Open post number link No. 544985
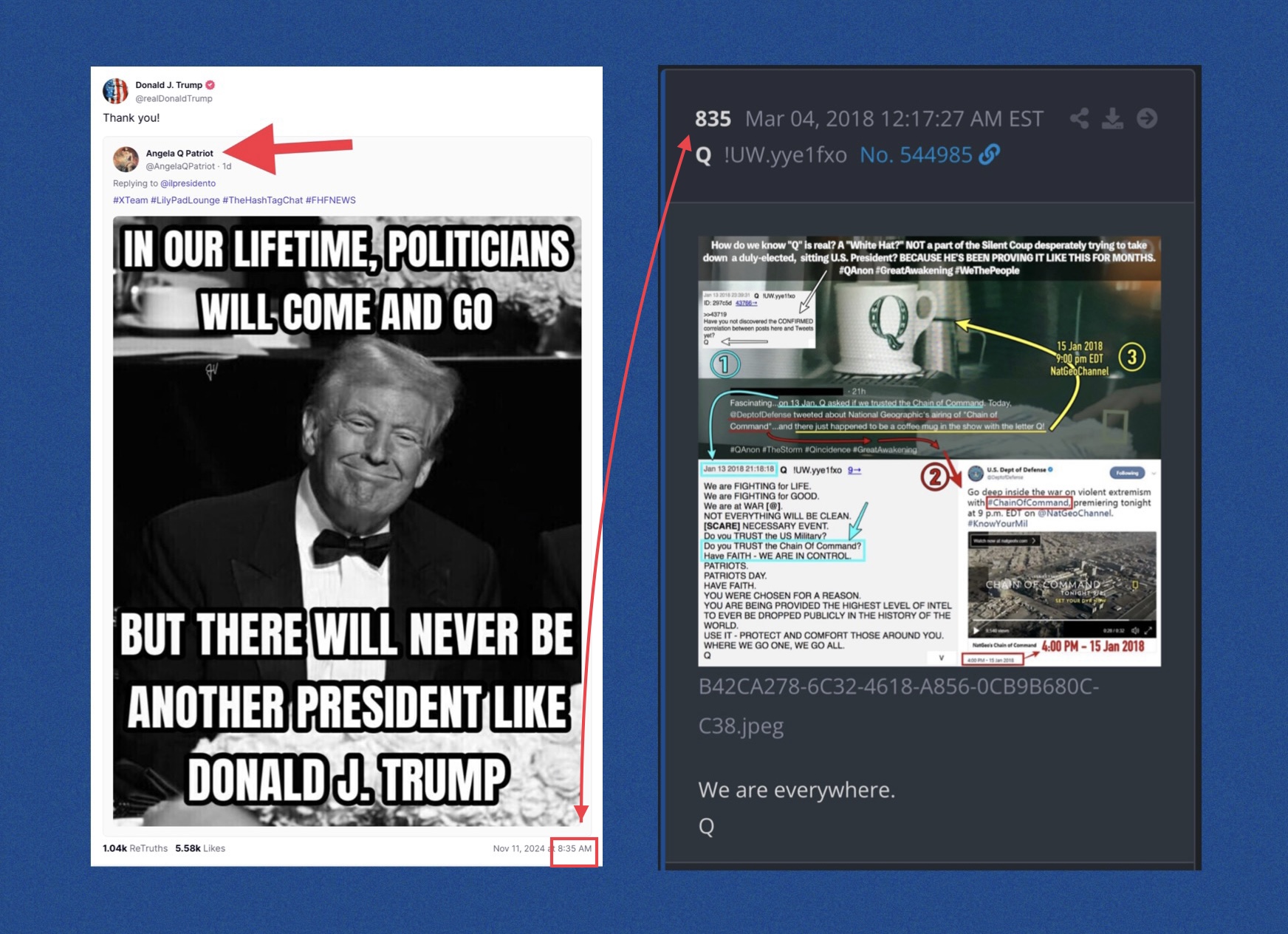Screen dimensions: 1288x934 pos(916,154)
